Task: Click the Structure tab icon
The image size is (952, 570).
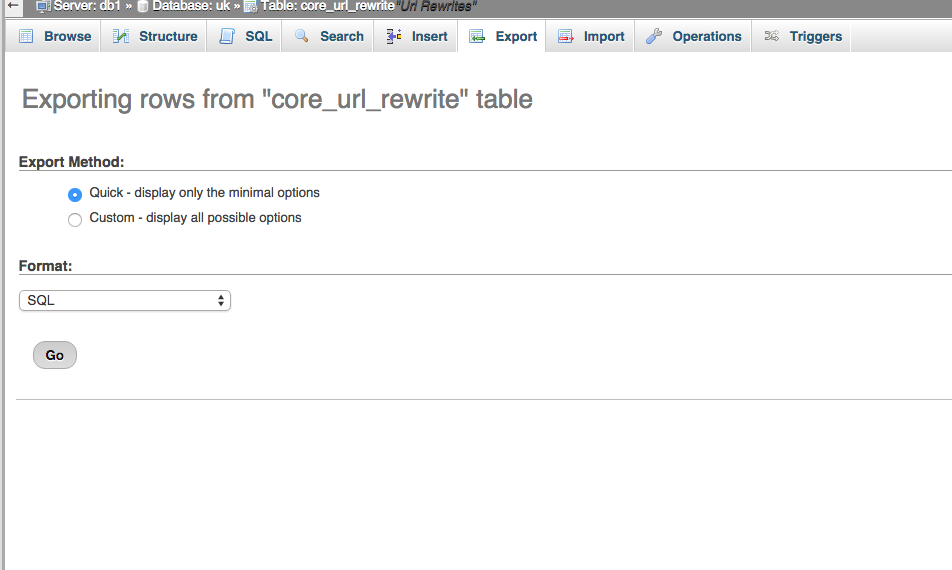Action: (x=121, y=36)
